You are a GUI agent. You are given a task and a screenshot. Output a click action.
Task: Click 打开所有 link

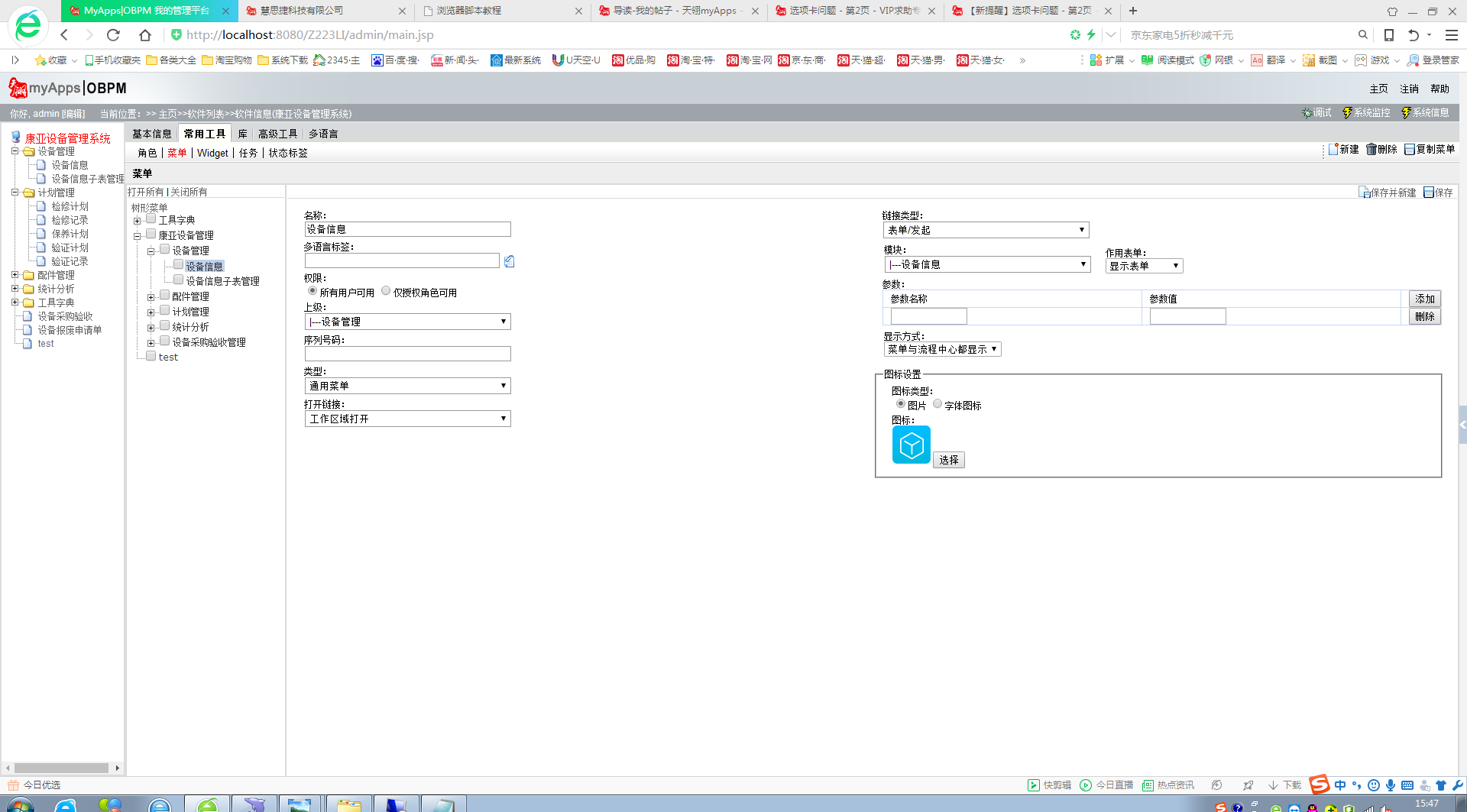coord(146,192)
